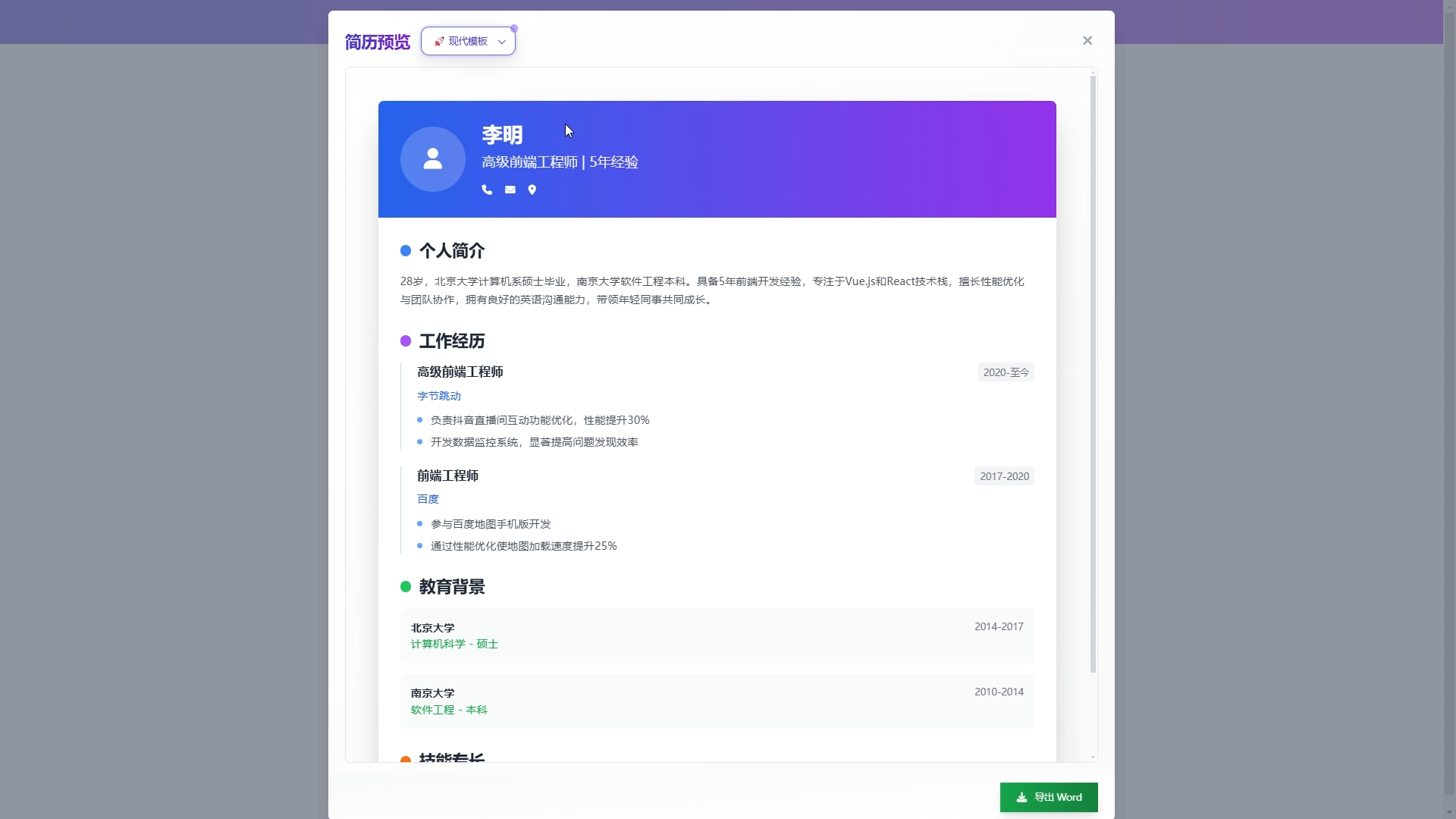Close the 简历预览 dialog with the X icon
Image resolution: width=1456 pixels, height=819 pixels.
[1087, 41]
